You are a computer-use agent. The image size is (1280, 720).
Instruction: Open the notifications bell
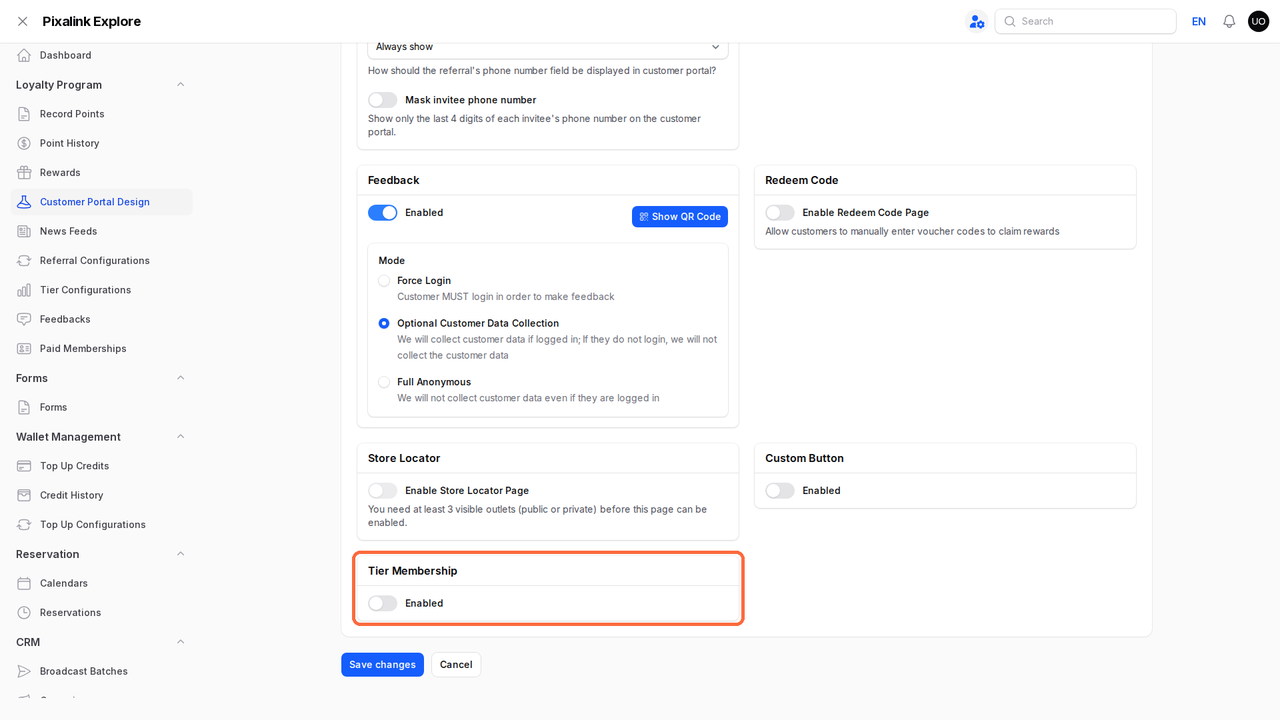pyautogui.click(x=1229, y=21)
